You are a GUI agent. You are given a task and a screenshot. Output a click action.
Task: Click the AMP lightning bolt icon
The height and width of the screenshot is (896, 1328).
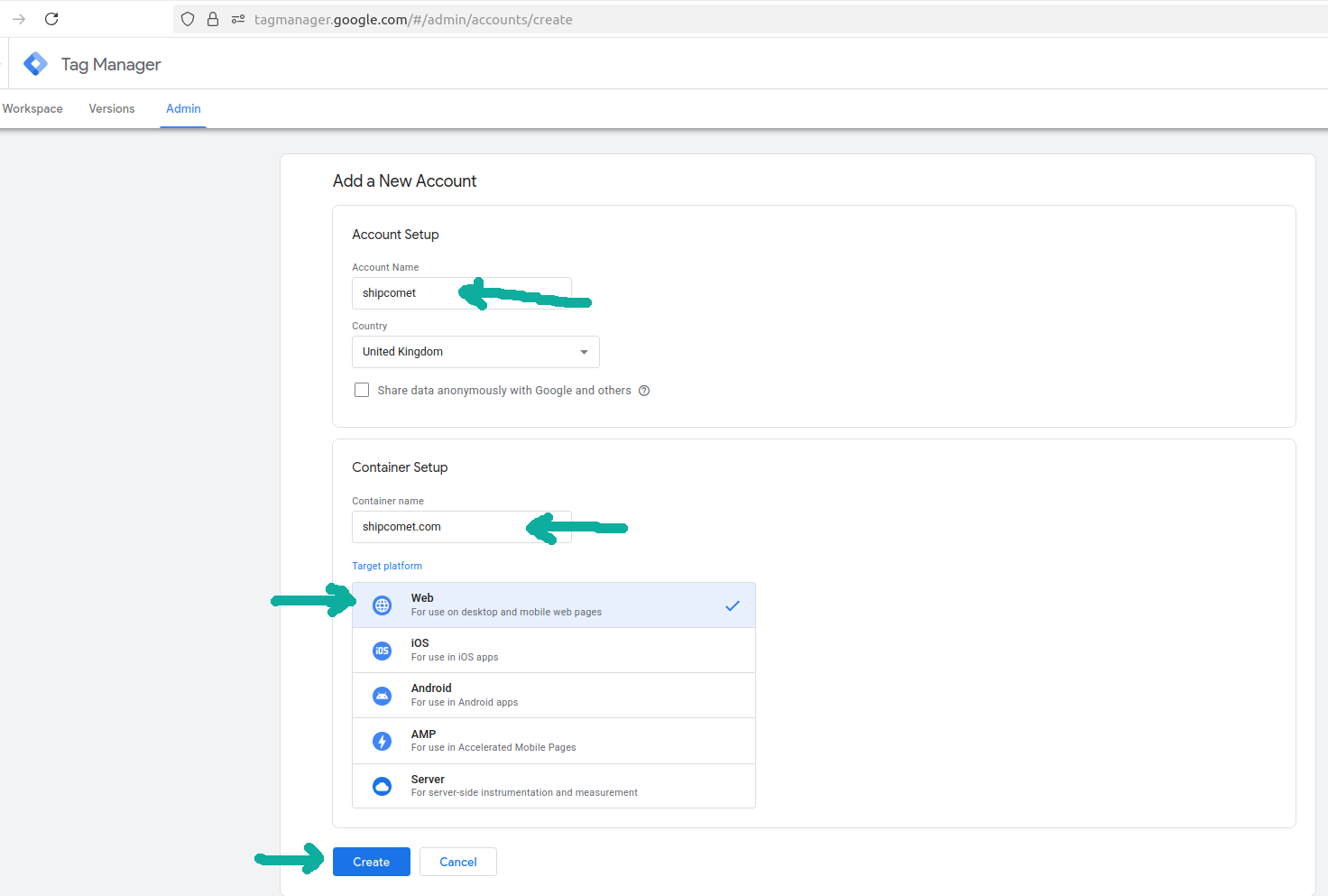click(383, 741)
